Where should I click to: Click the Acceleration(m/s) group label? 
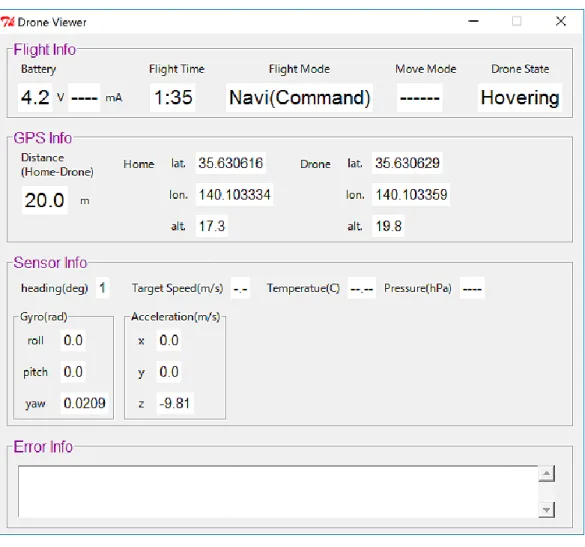tap(175, 317)
